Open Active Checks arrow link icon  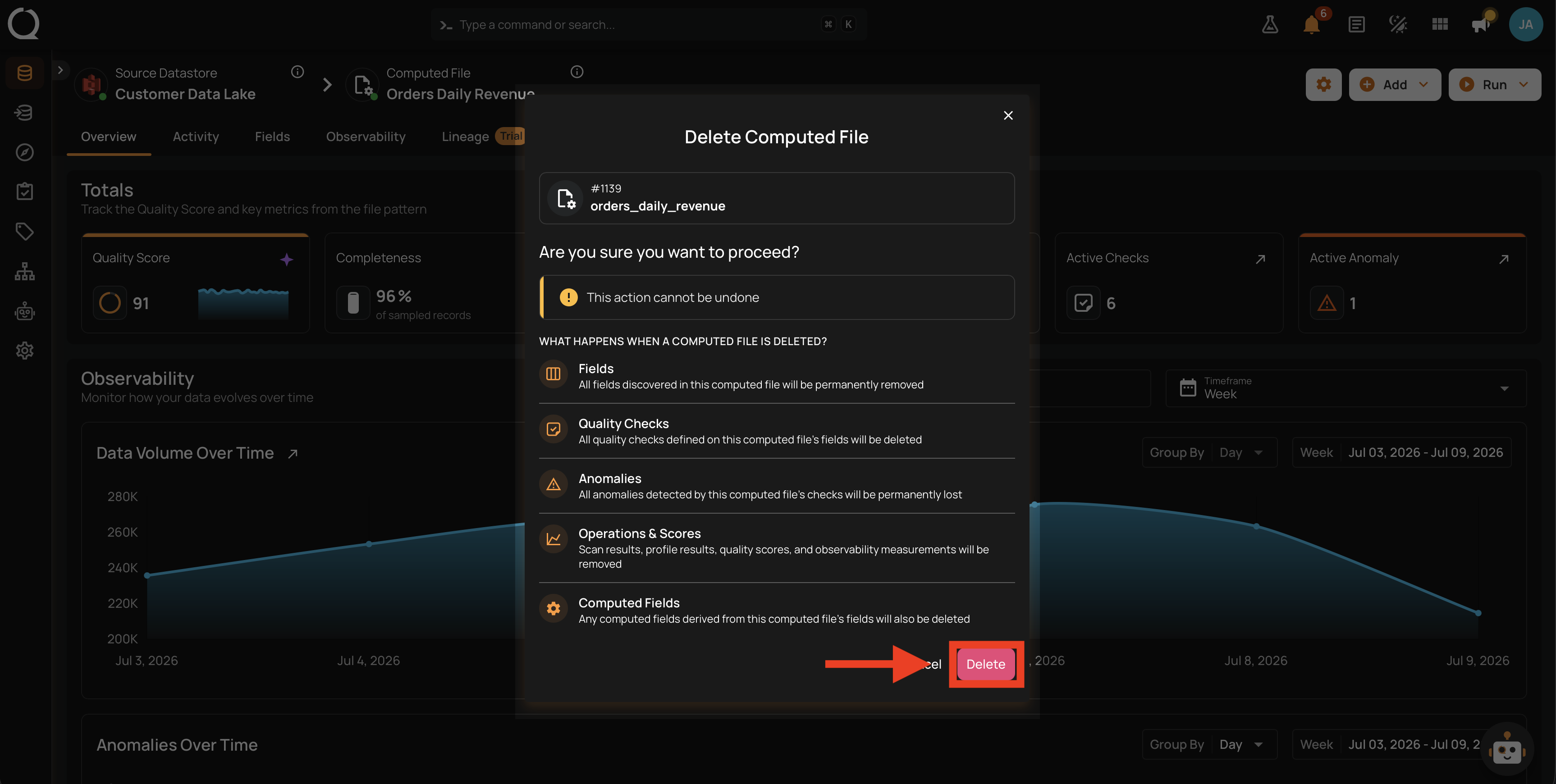pos(1261,259)
